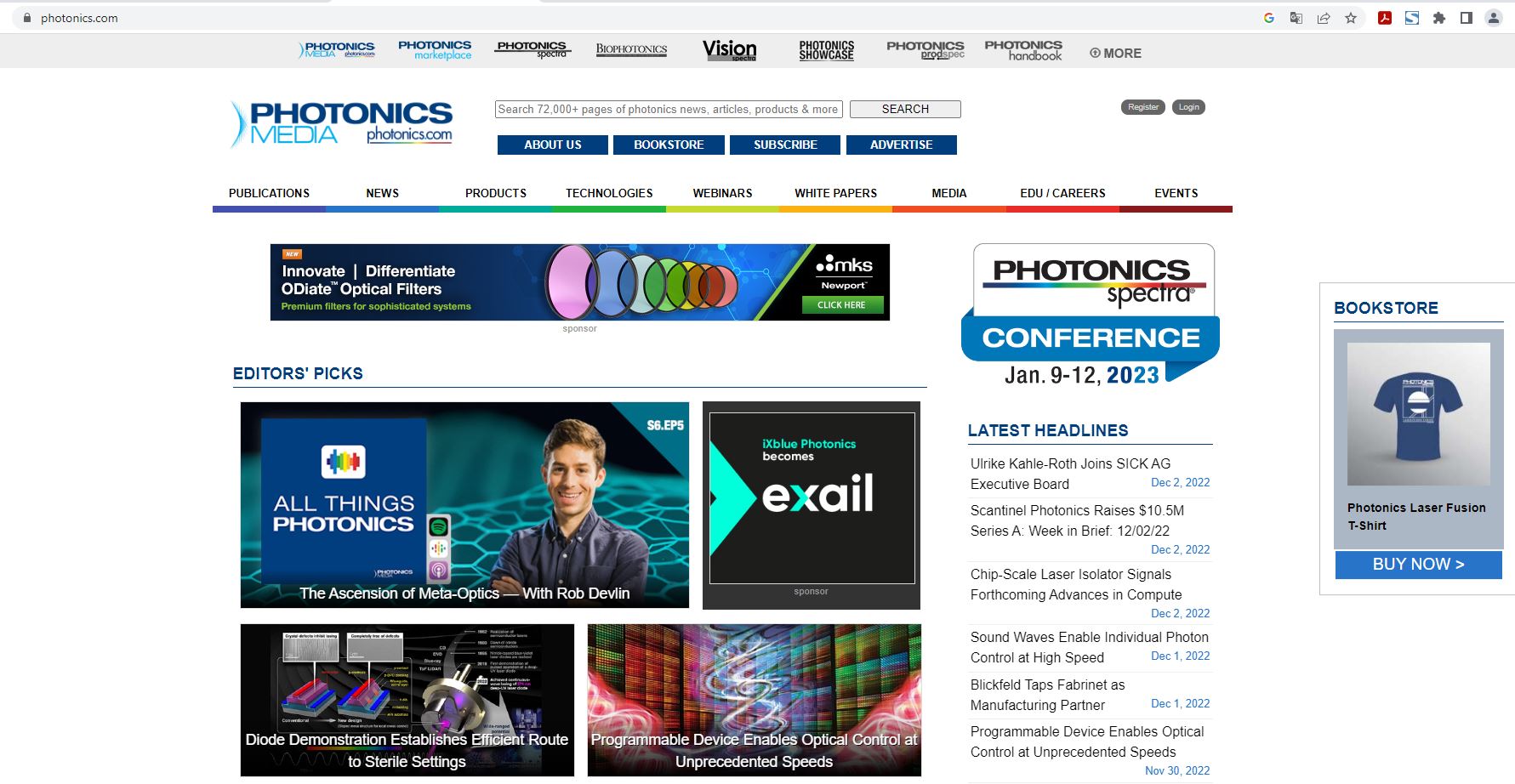Toggle the browser side panel icon
This screenshot has height=784, width=1515.
coord(1467,18)
